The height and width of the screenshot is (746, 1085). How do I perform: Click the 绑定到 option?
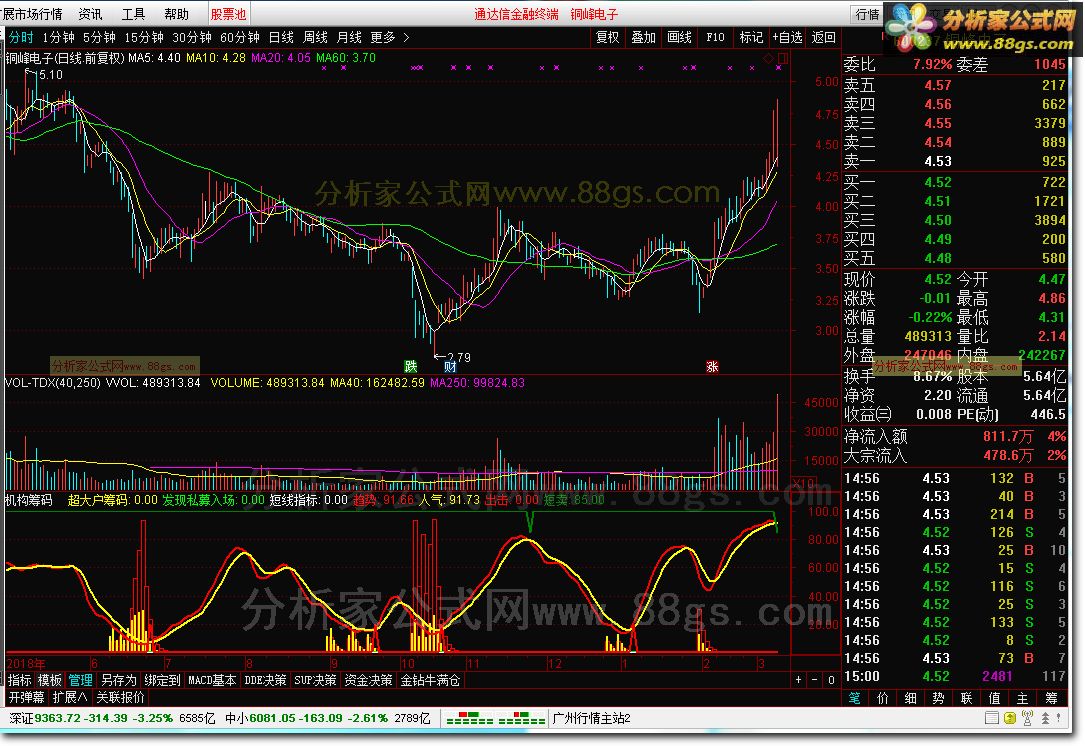[162, 680]
